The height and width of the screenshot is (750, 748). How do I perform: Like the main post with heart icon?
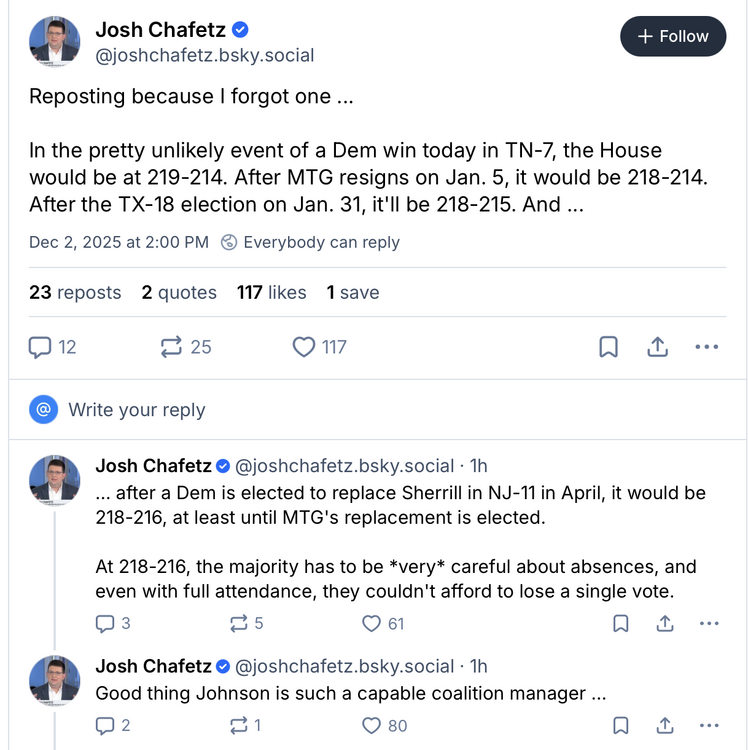(304, 347)
